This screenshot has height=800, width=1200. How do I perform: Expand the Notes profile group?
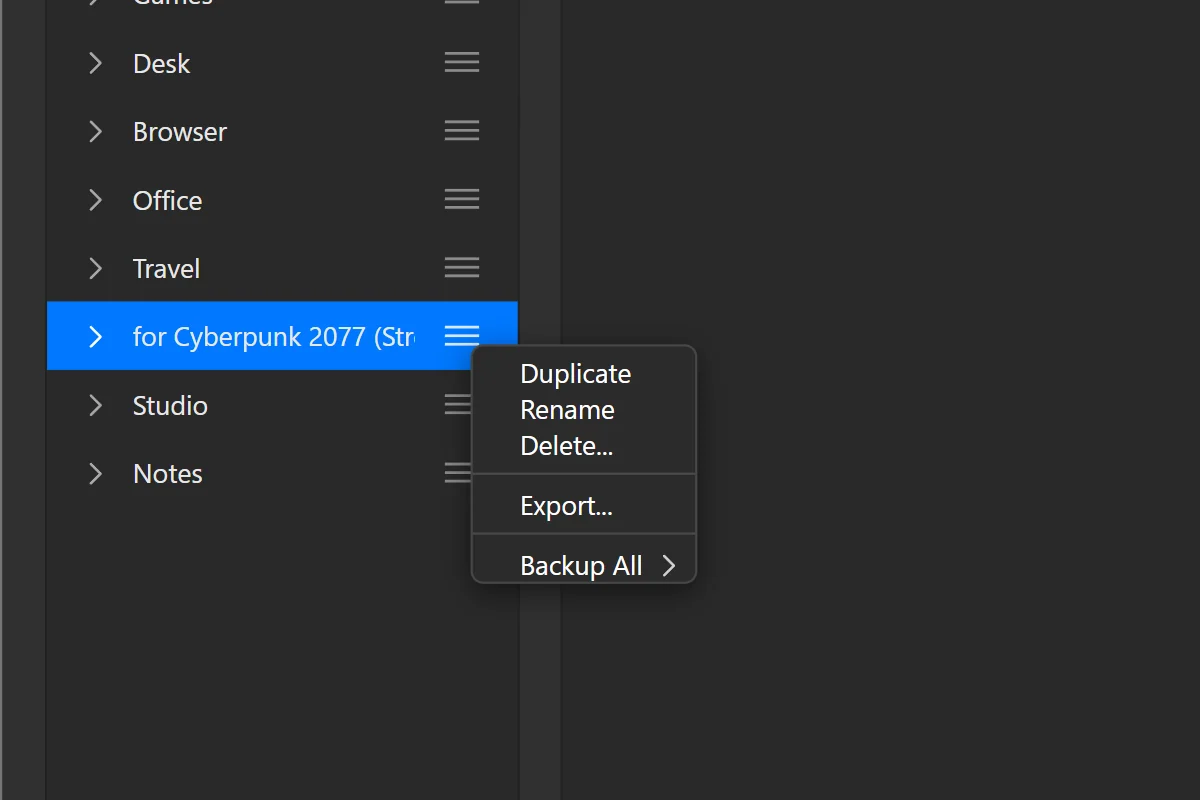[96, 473]
